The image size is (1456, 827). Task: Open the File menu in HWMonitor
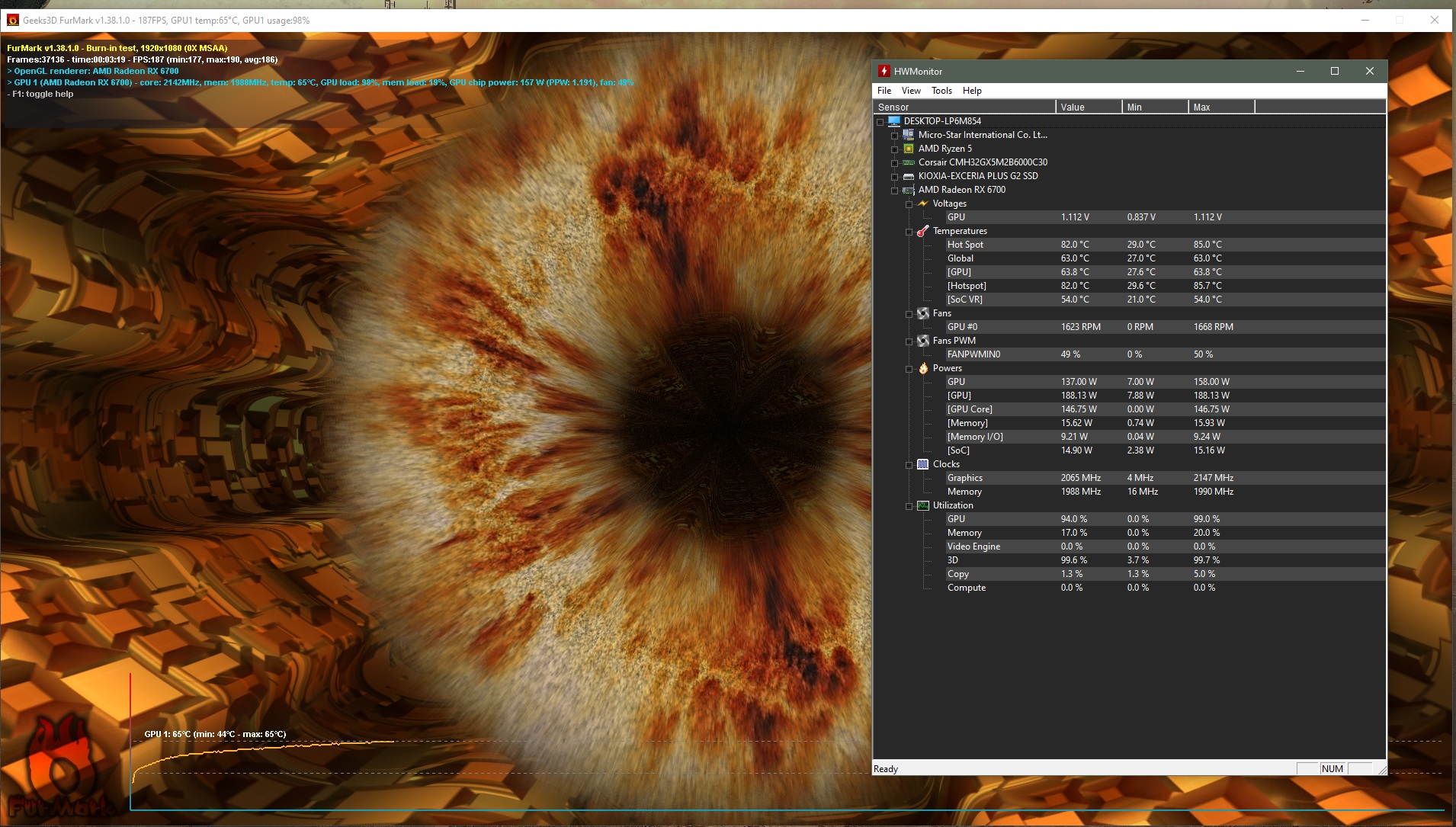(884, 91)
